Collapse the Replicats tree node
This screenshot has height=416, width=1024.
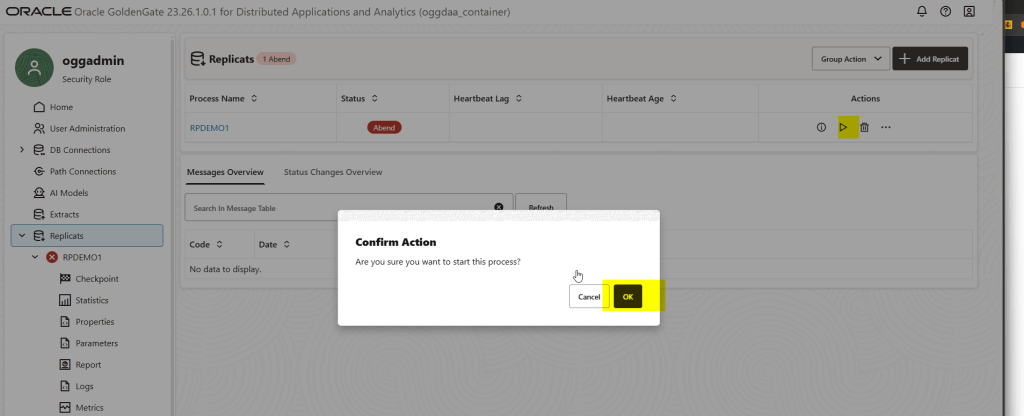click(22, 236)
